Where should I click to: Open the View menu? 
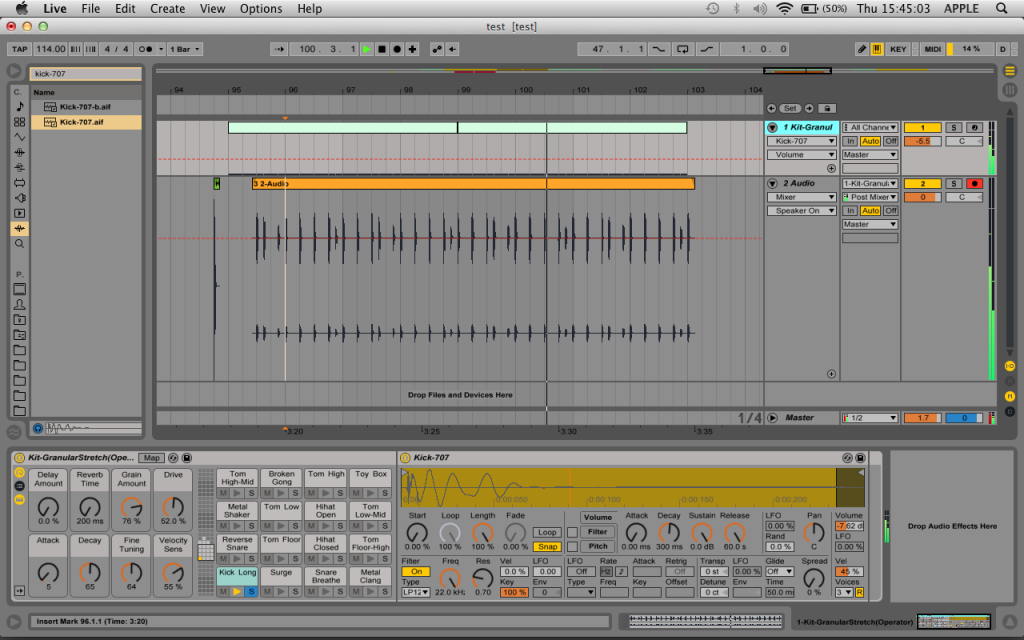[212, 8]
